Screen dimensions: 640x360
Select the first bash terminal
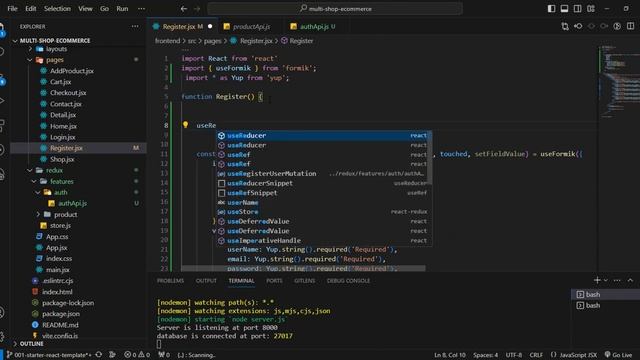pos(606,294)
